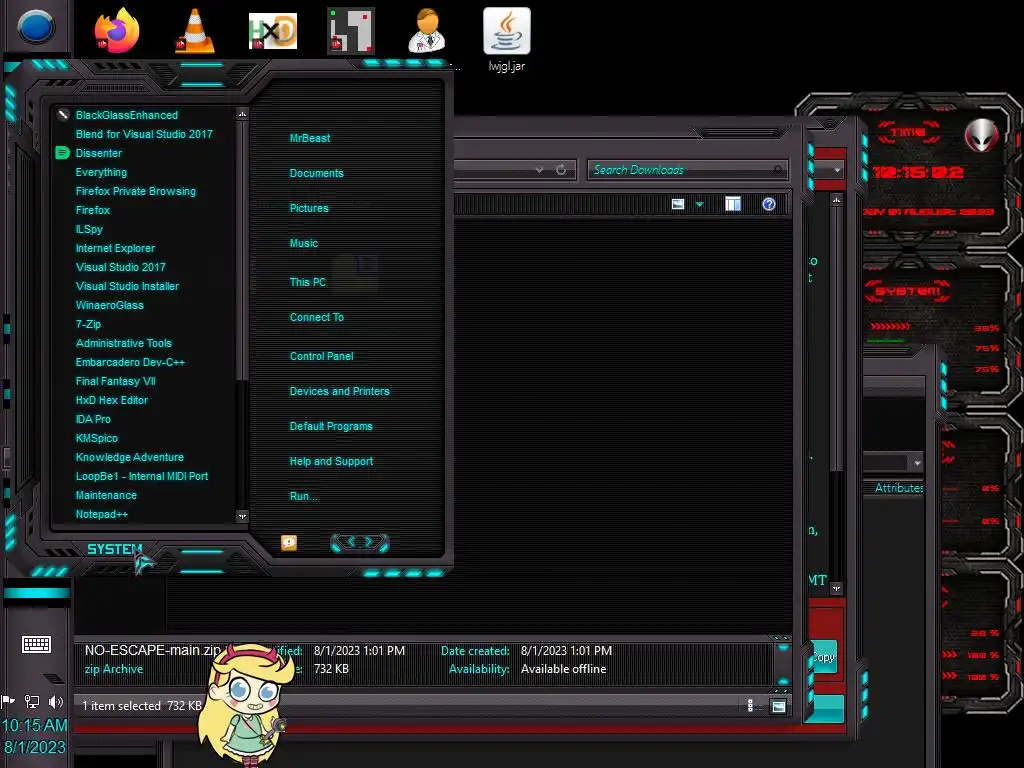This screenshot has height=768, width=1024.
Task: Click the Explorer change view icon
Action: tap(678, 204)
